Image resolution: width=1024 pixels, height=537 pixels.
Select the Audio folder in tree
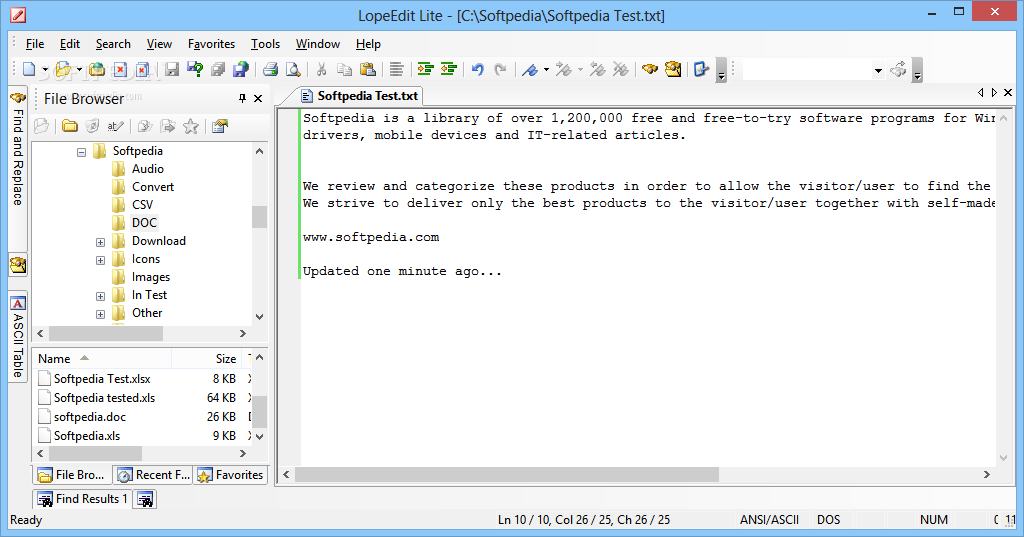point(148,169)
